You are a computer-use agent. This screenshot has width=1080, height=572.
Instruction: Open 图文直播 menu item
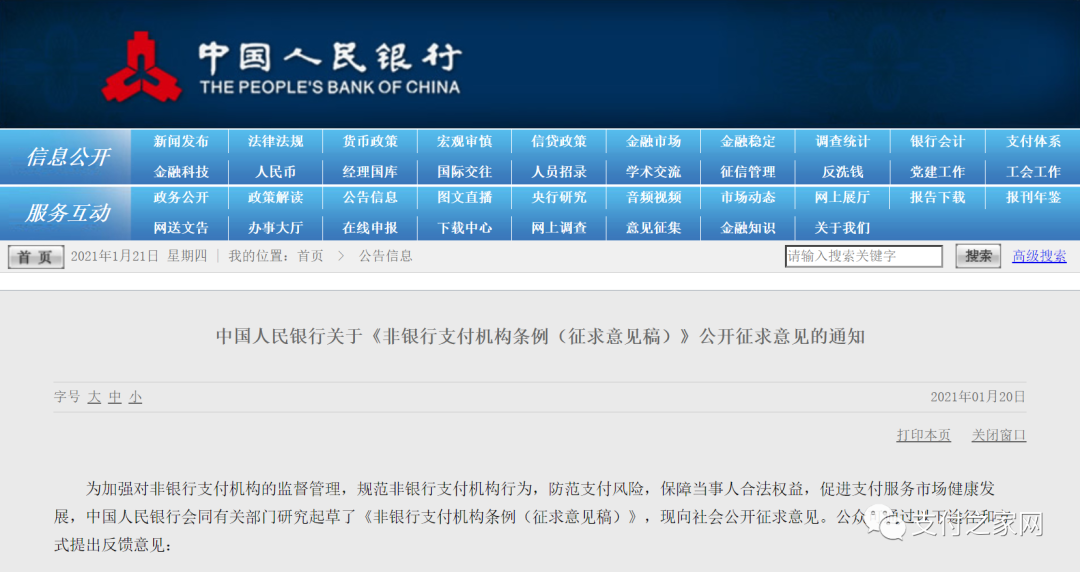(465, 197)
